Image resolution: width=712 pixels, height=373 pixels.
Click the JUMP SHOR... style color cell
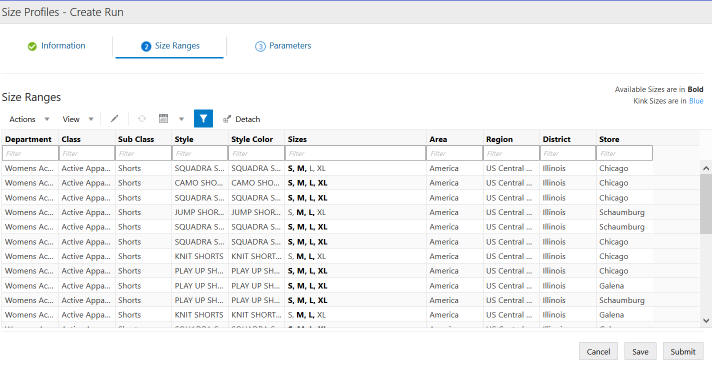pyautogui.click(x=256, y=212)
